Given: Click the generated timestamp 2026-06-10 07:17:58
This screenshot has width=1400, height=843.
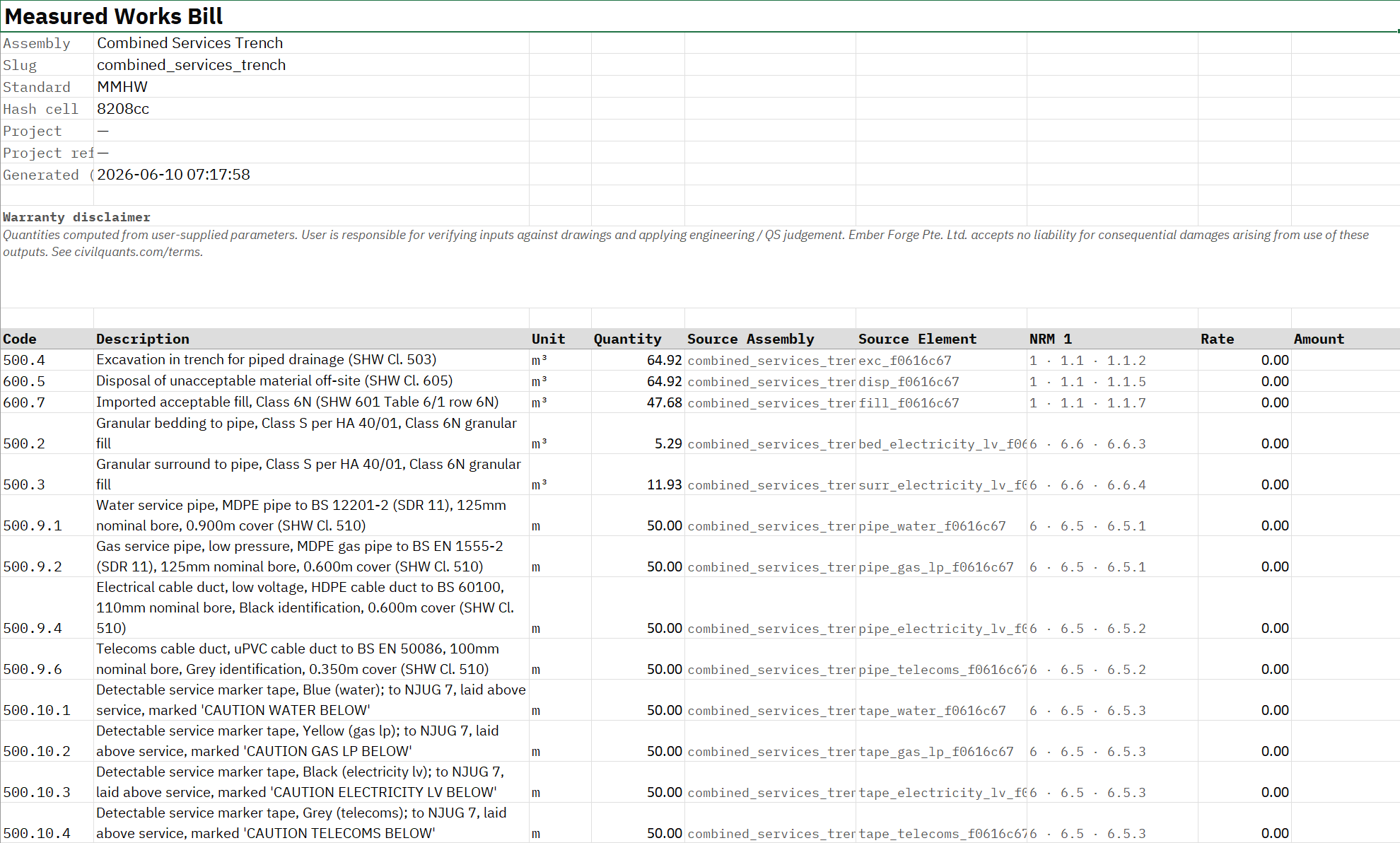Looking at the screenshot, I should (173, 175).
